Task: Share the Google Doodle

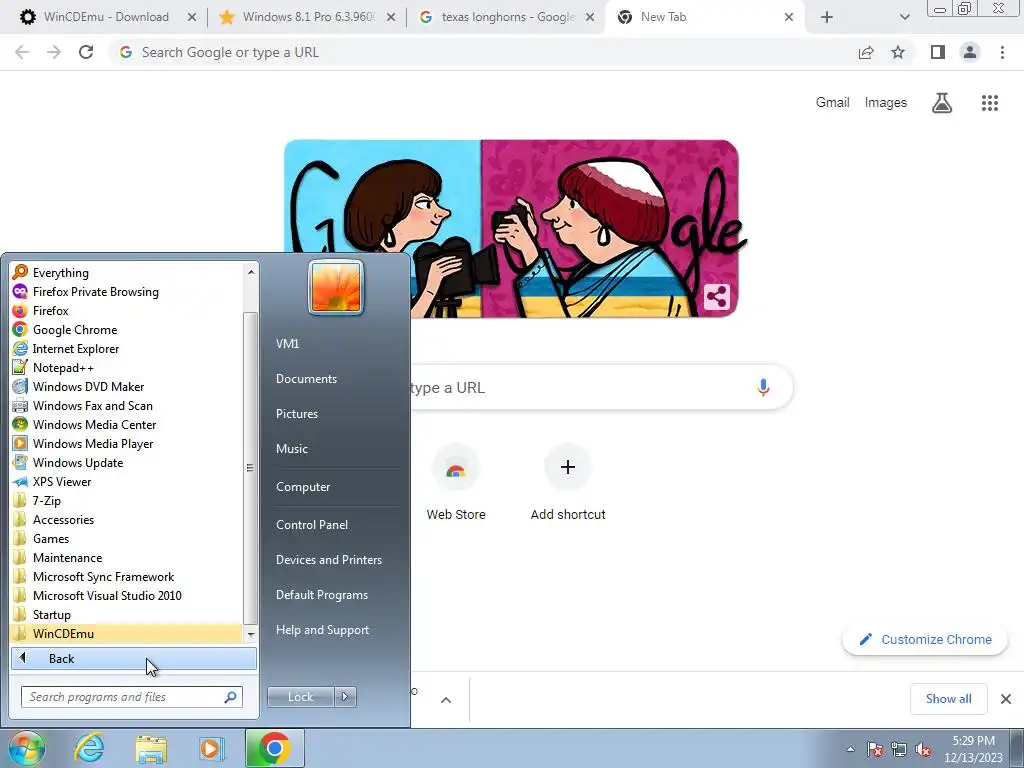Action: pyautogui.click(x=716, y=297)
